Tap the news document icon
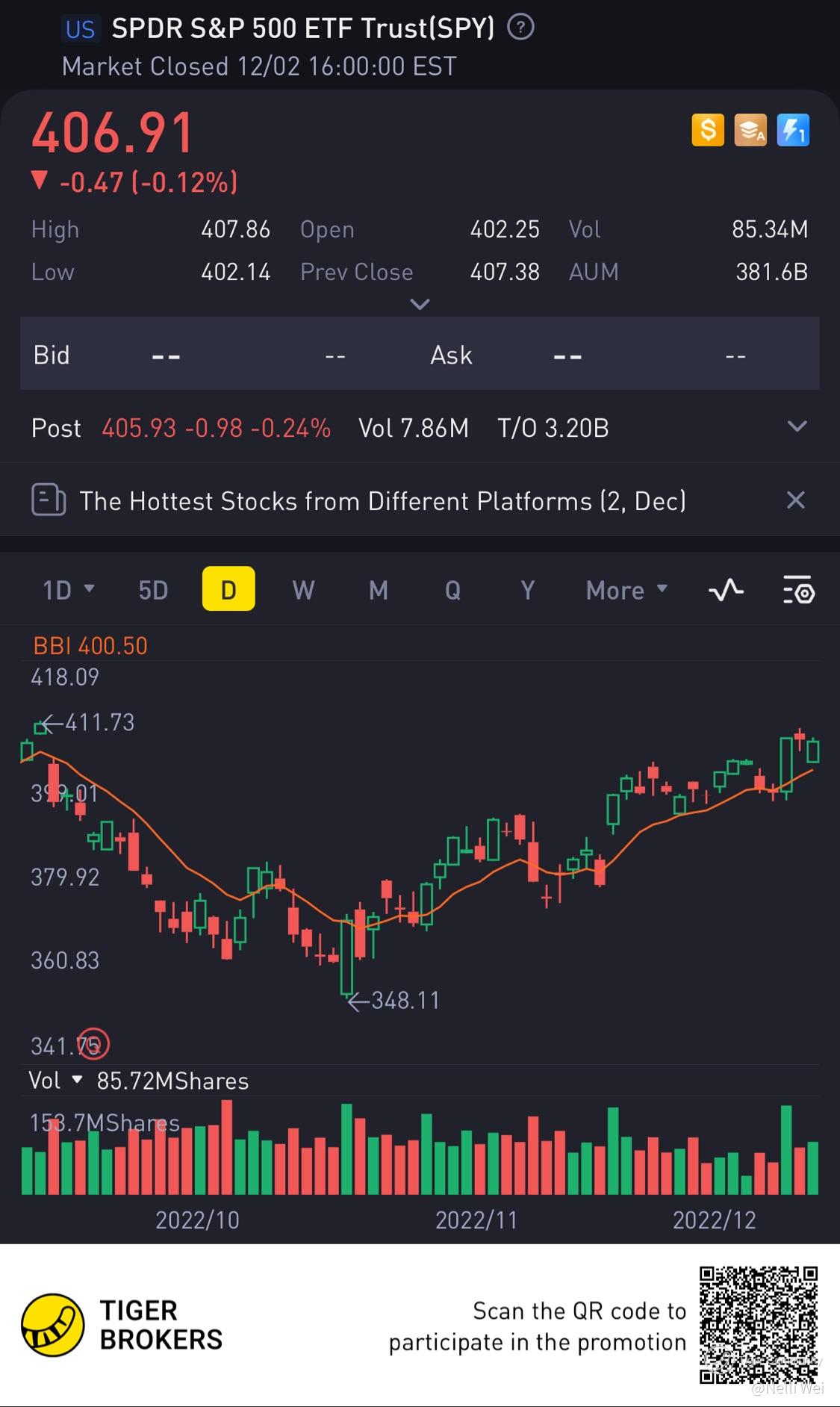The height and width of the screenshot is (1407, 840). coord(49,500)
